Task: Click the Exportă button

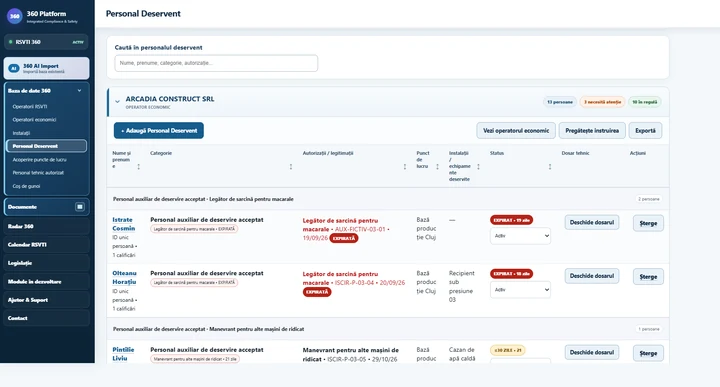Action: pos(645,130)
